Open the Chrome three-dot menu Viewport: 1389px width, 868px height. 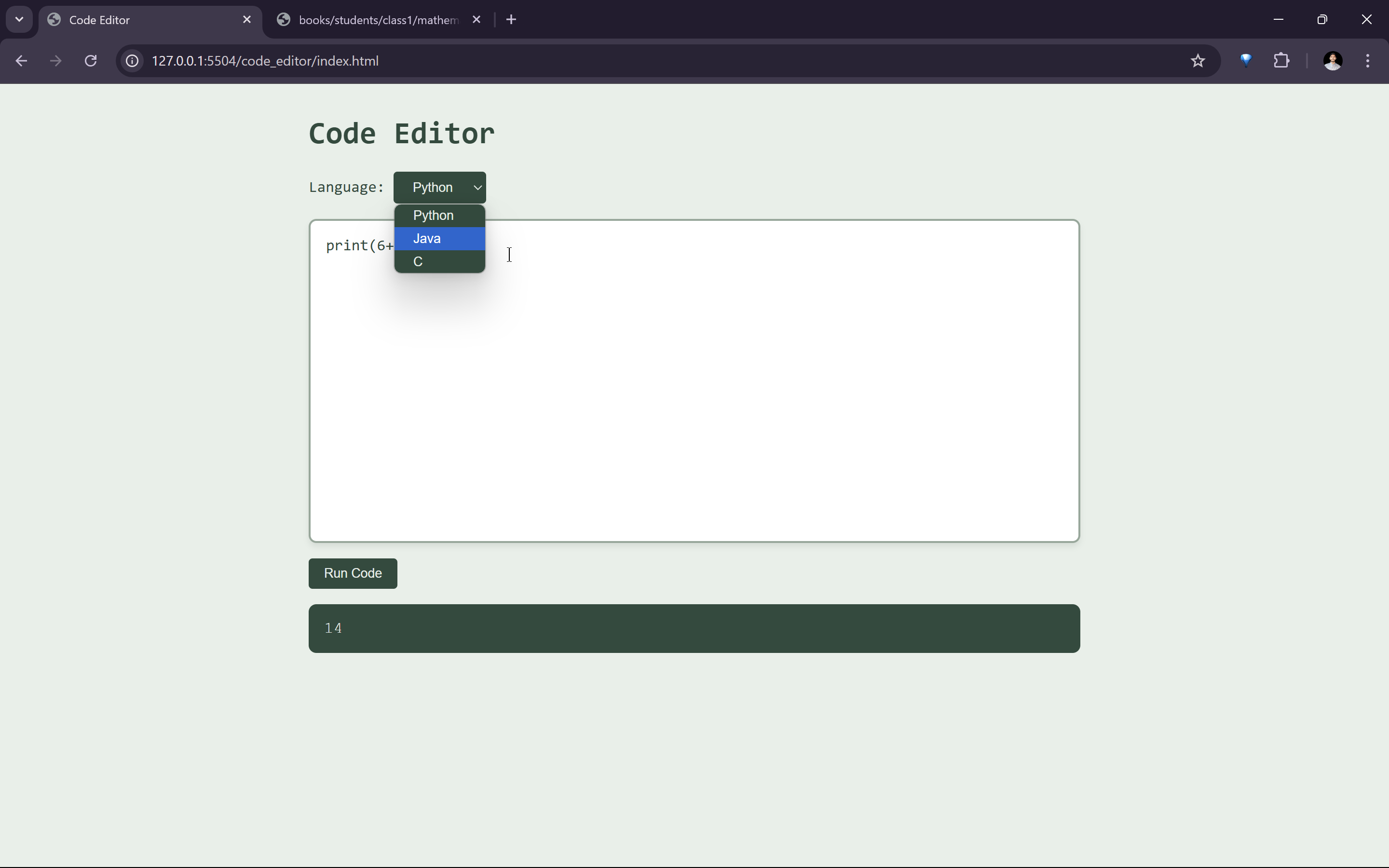click(1367, 61)
